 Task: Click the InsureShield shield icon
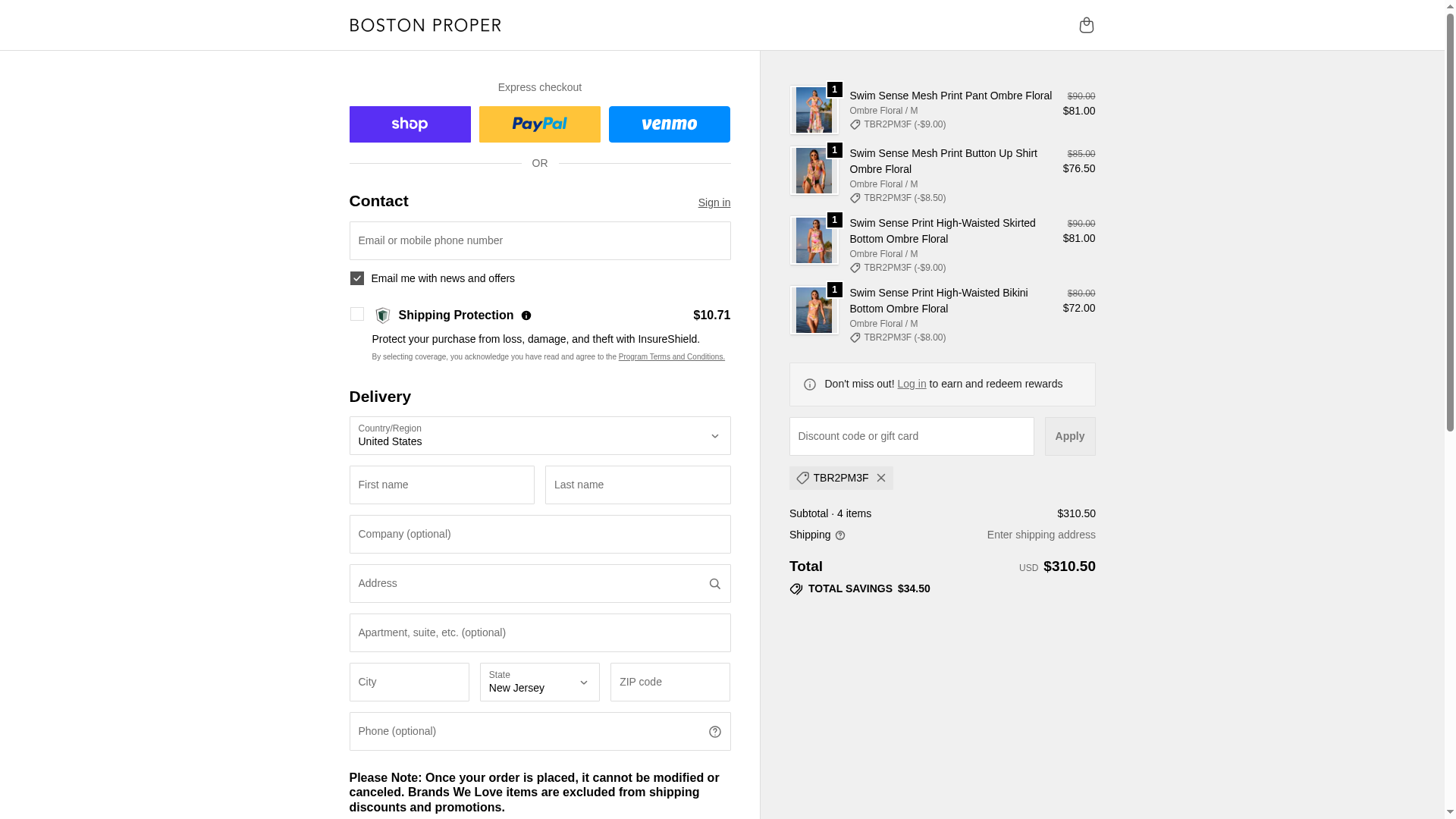coord(383,315)
